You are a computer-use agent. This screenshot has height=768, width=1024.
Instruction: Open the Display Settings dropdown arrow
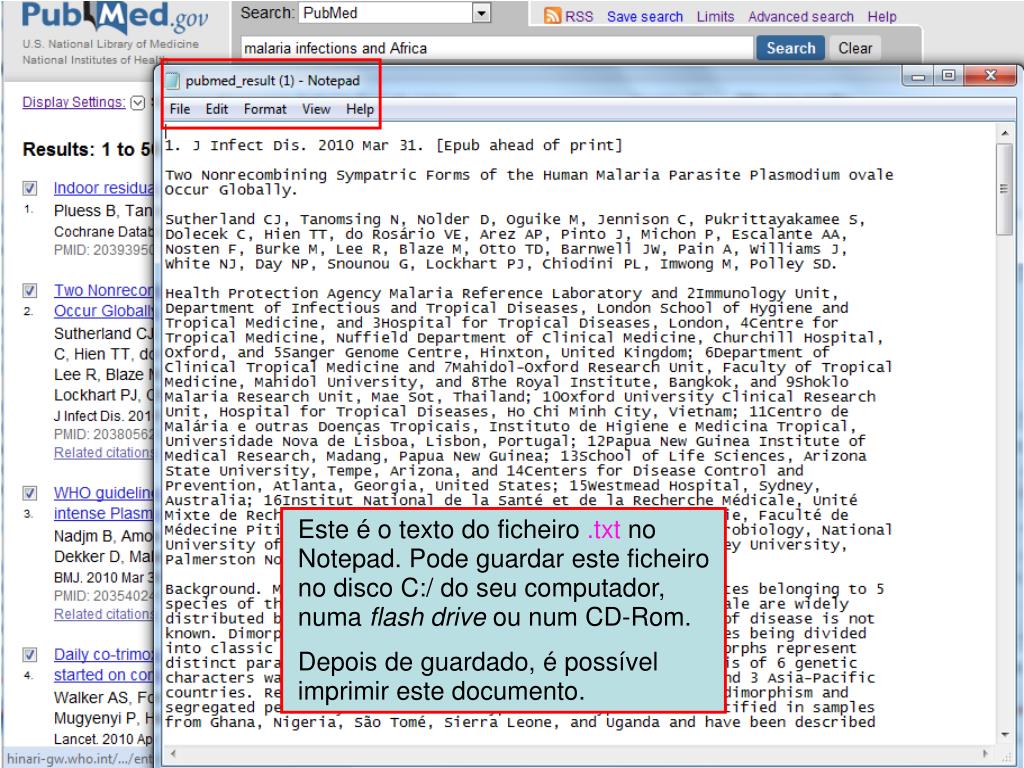[x=138, y=103]
